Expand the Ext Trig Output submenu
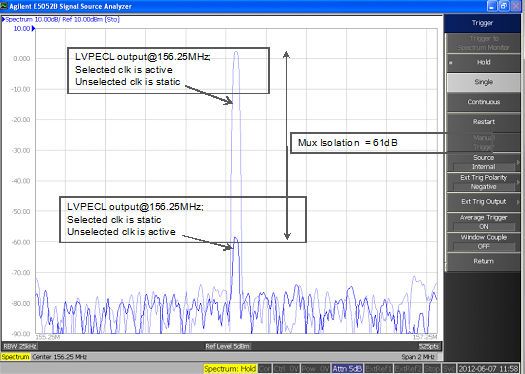The height and width of the screenshot is (374, 525). pyautogui.click(x=483, y=202)
